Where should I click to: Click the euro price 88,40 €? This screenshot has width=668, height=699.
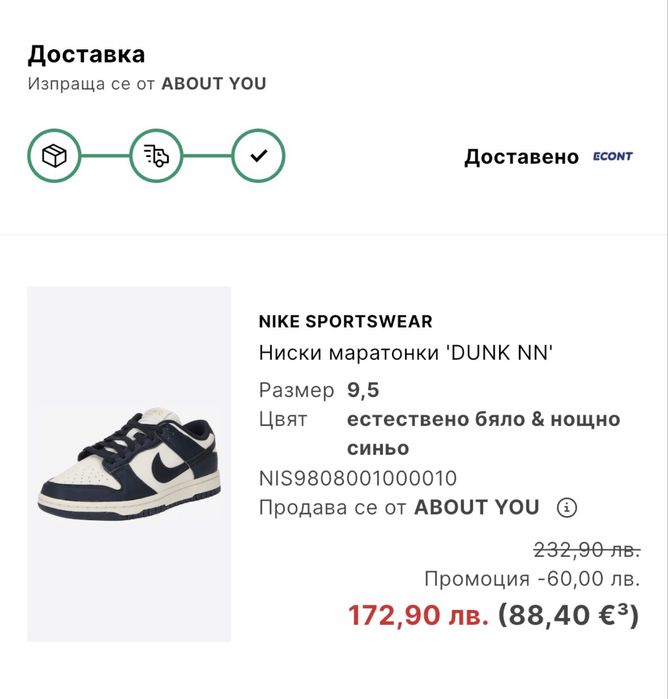[x=568, y=615]
